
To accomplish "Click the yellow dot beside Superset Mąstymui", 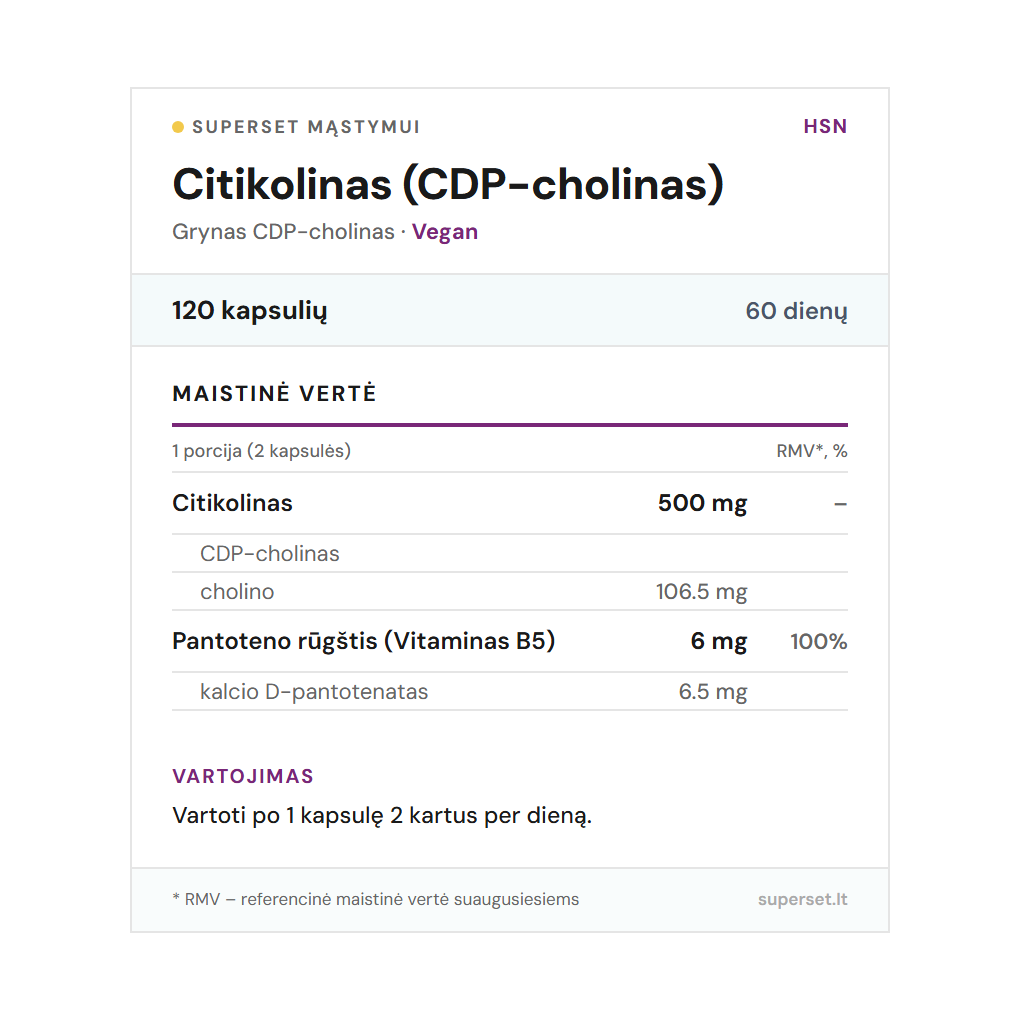I will (178, 127).
